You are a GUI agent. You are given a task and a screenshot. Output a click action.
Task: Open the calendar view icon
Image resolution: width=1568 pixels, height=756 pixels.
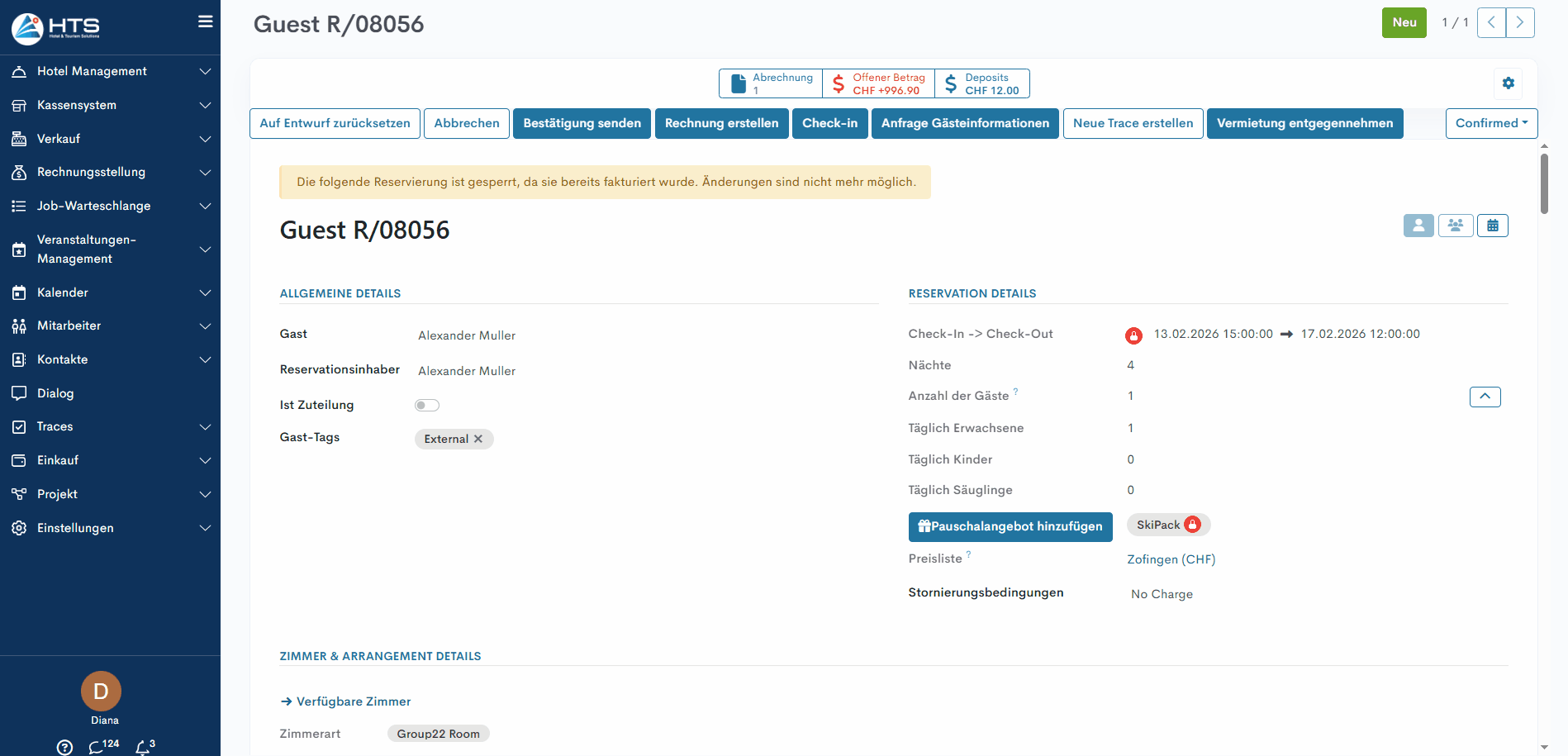1492,226
